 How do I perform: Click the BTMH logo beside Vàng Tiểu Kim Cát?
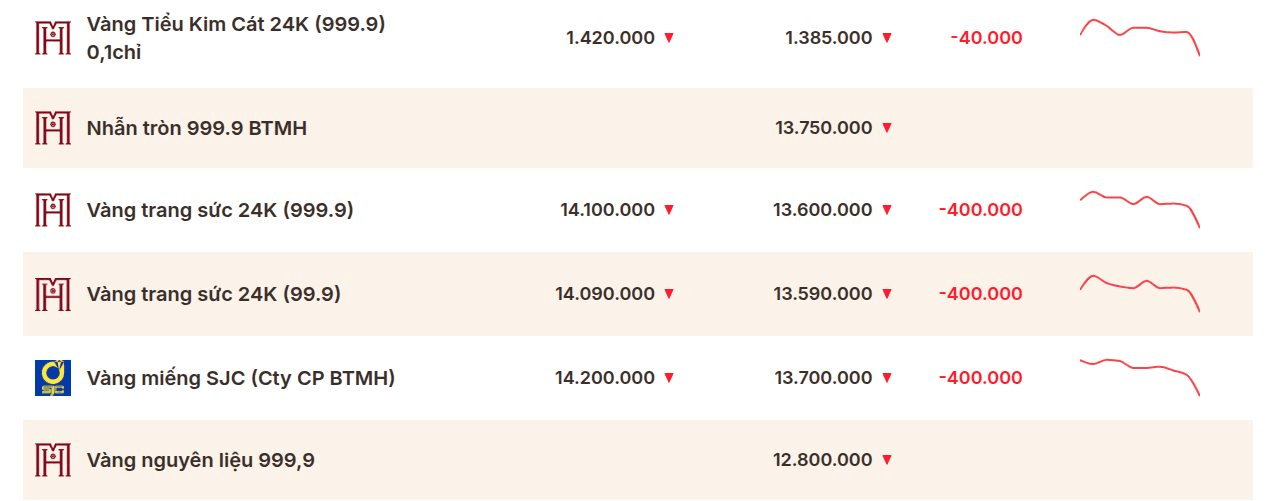click(x=52, y=38)
